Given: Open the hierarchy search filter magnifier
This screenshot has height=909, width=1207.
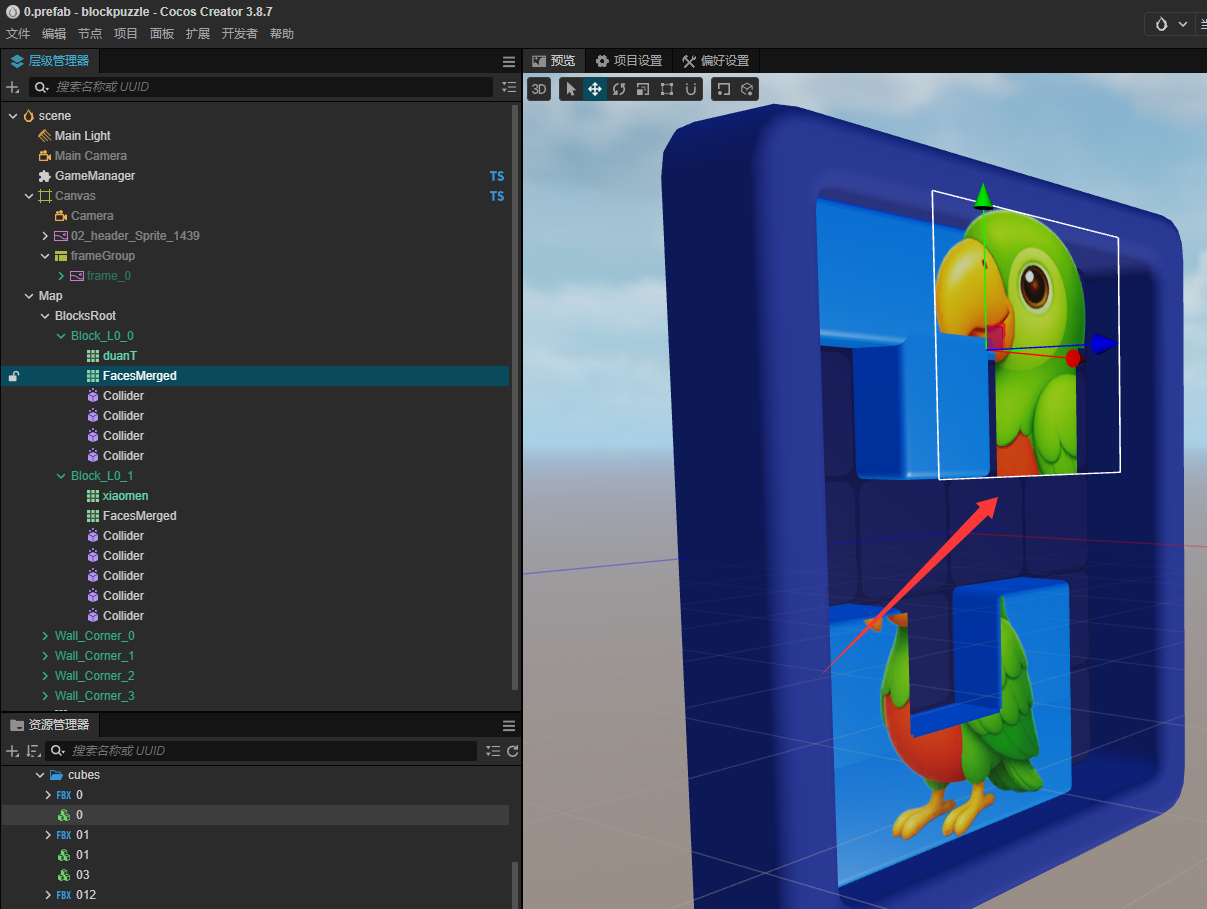Looking at the screenshot, I should click(42, 87).
